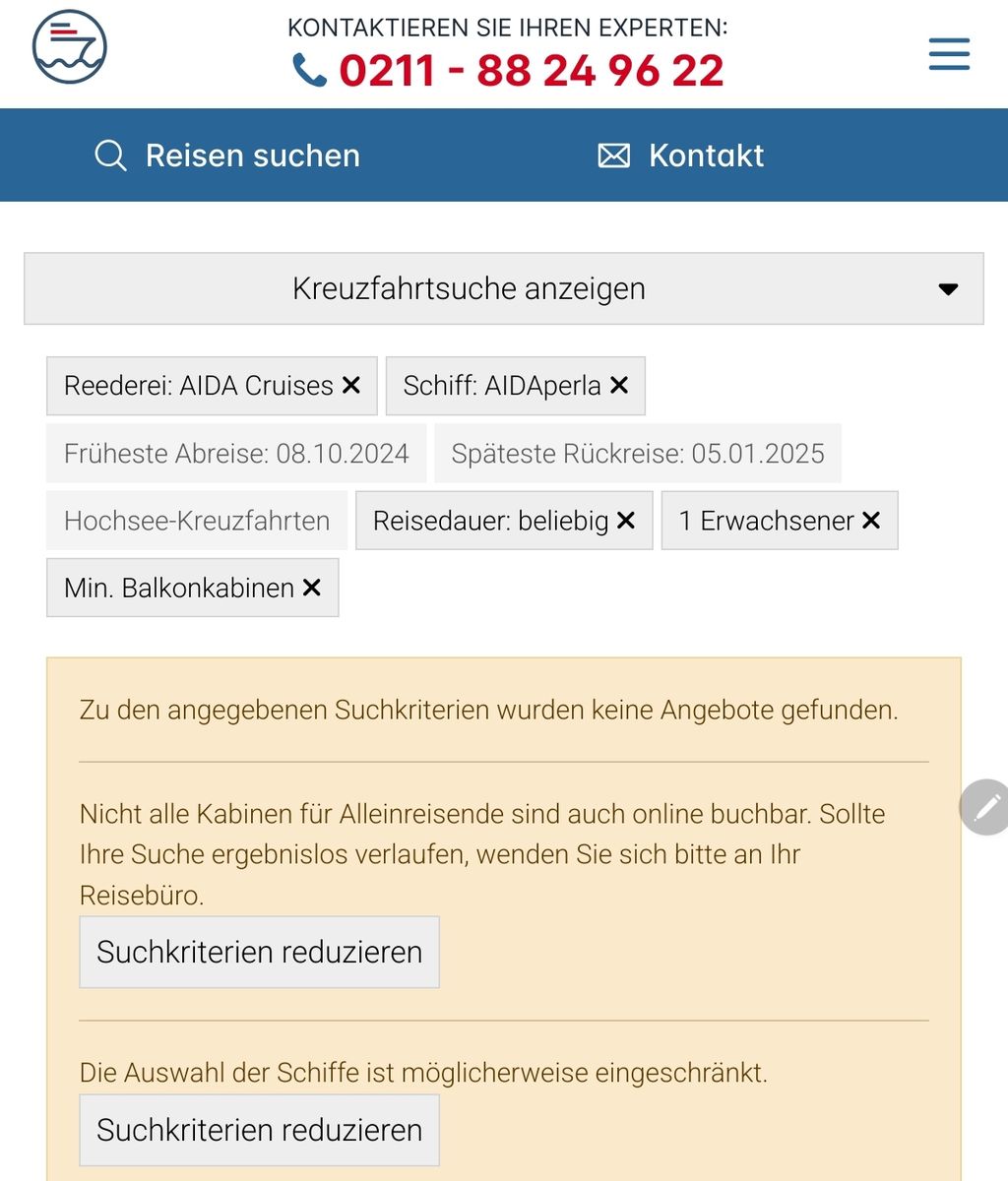Remove Reisedauer: beliebig filter X

pyautogui.click(x=626, y=521)
